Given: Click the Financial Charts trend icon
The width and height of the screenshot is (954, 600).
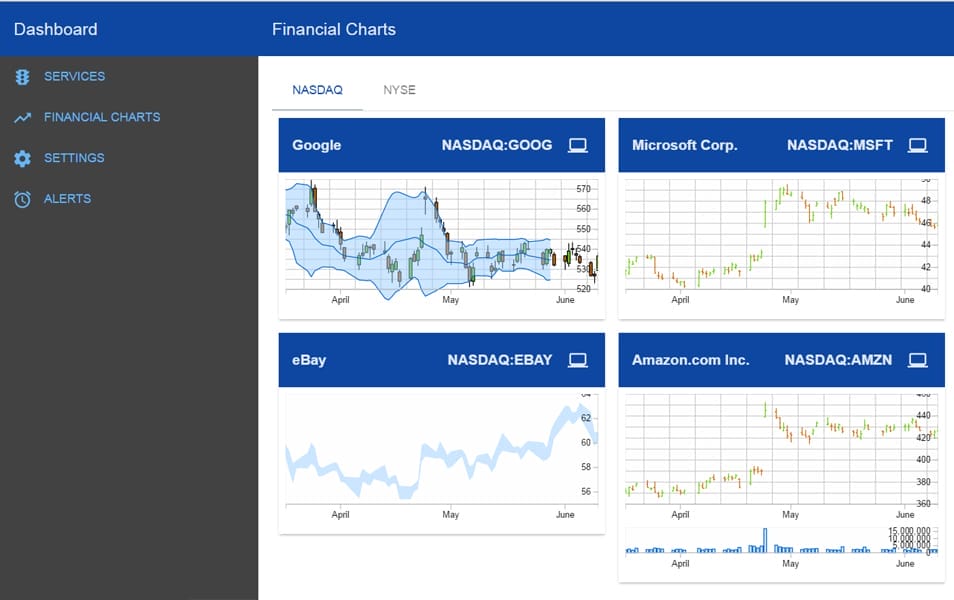Looking at the screenshot, I should coord(22,117).
